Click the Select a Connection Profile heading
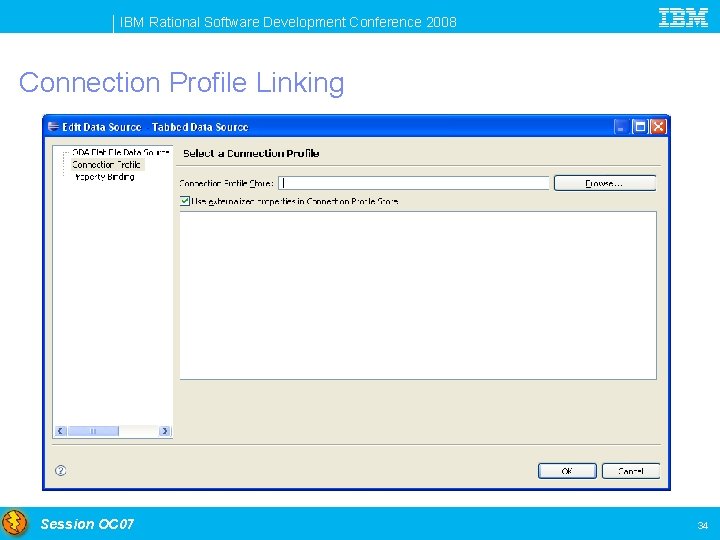The height and width of the screenshot is (540, 720). (251, 153)
